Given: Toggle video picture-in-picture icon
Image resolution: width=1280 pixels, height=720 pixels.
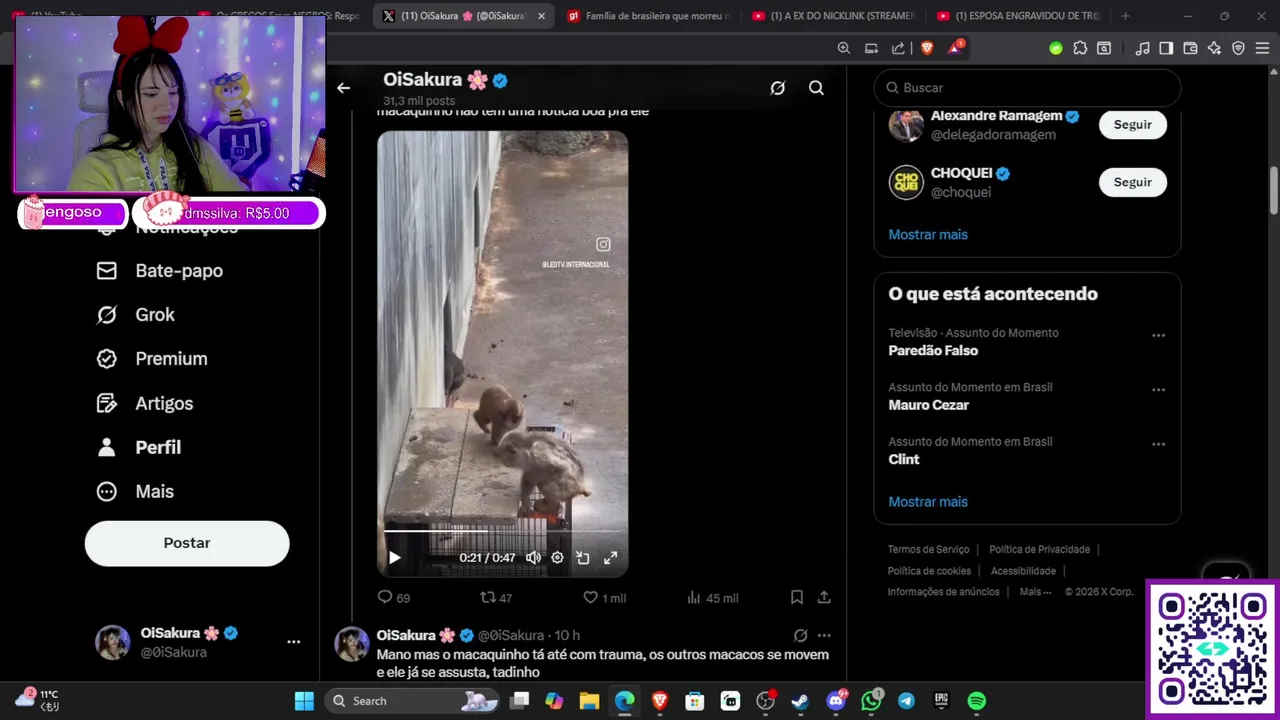Looking at the screenshot, I should (x=583, y=558).
